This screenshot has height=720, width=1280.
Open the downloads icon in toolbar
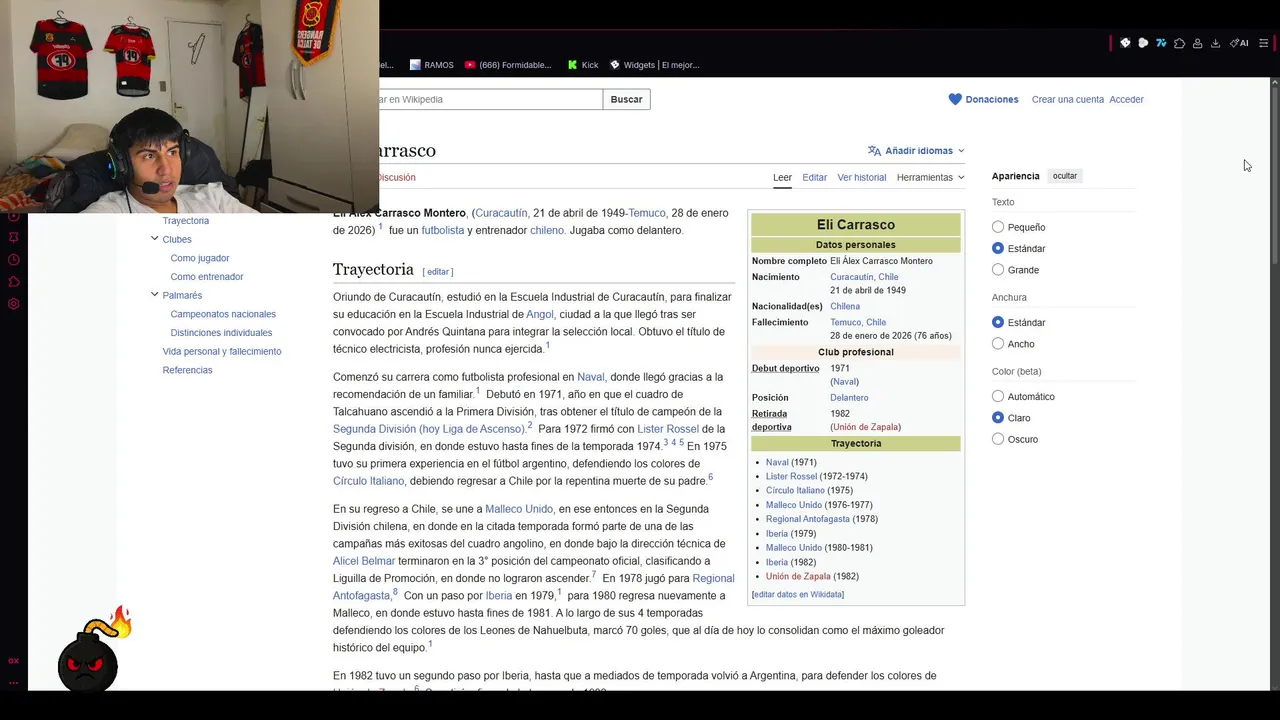pos(1215,43)
